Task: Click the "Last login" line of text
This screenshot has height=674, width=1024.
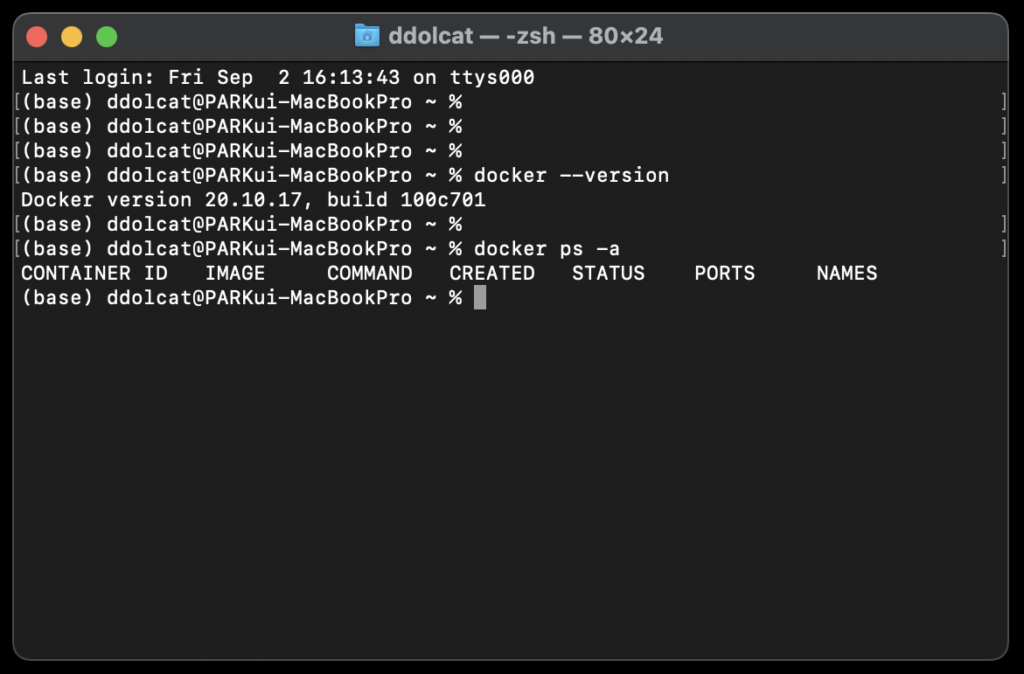Action: (x=278, y=77)
